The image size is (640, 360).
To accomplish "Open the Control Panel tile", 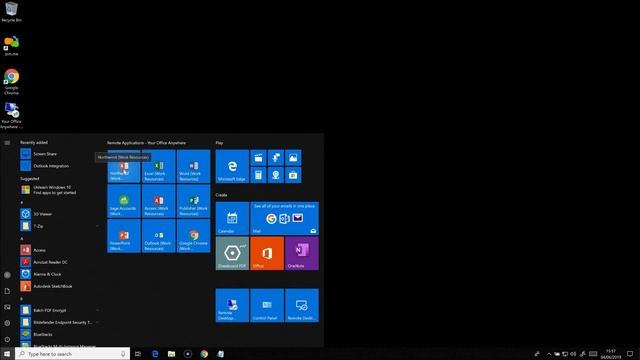I will 267,305.
